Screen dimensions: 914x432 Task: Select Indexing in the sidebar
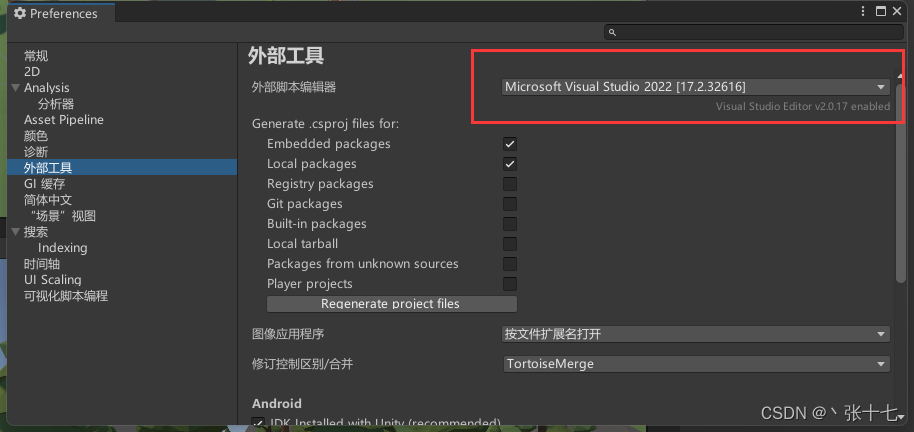[62, 248]
